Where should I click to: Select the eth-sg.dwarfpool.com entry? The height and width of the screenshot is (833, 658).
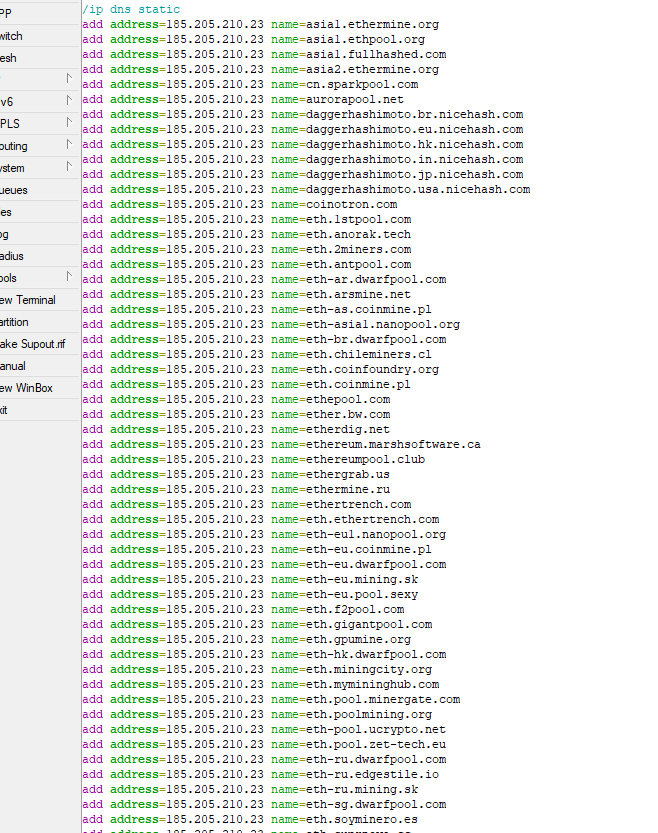[x=264, y=804]
